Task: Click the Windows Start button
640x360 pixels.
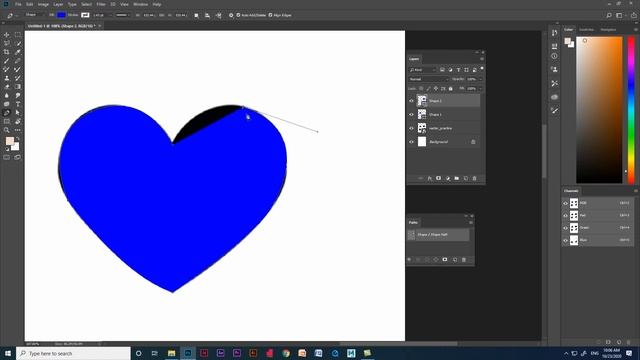Action: click(x=7, y=353)
